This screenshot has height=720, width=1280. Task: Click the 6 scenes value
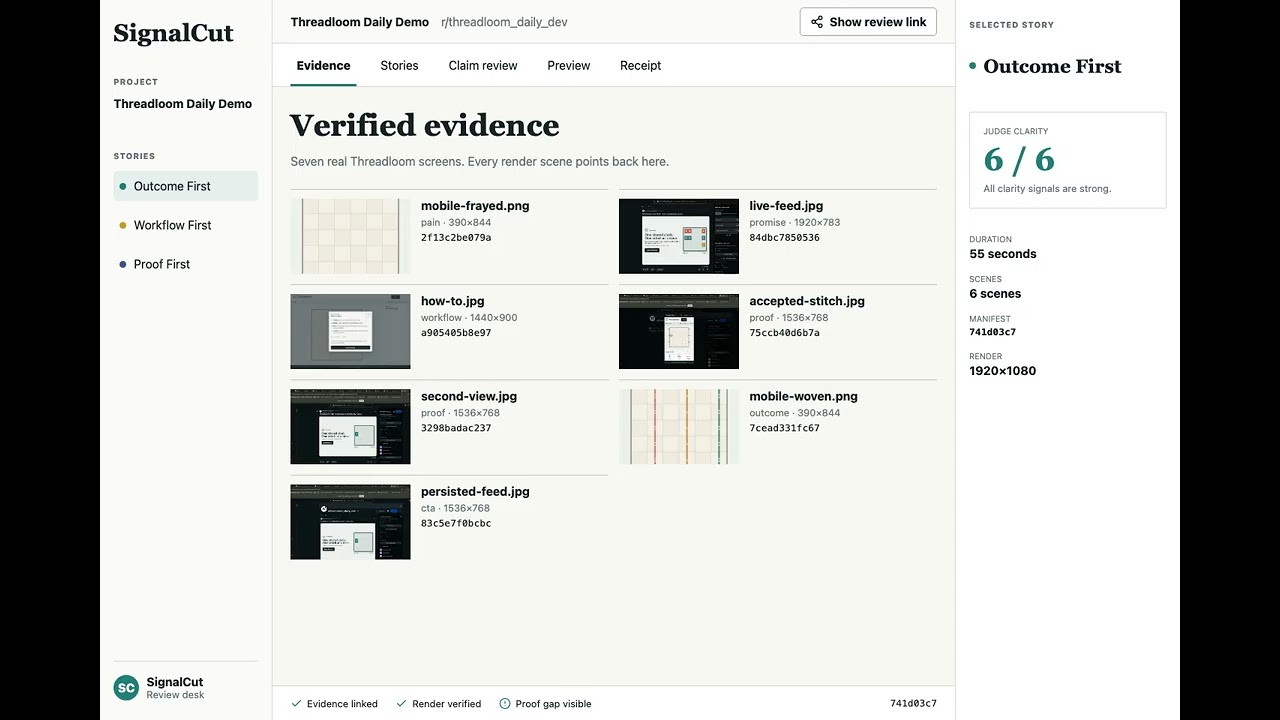click(995, 294)
